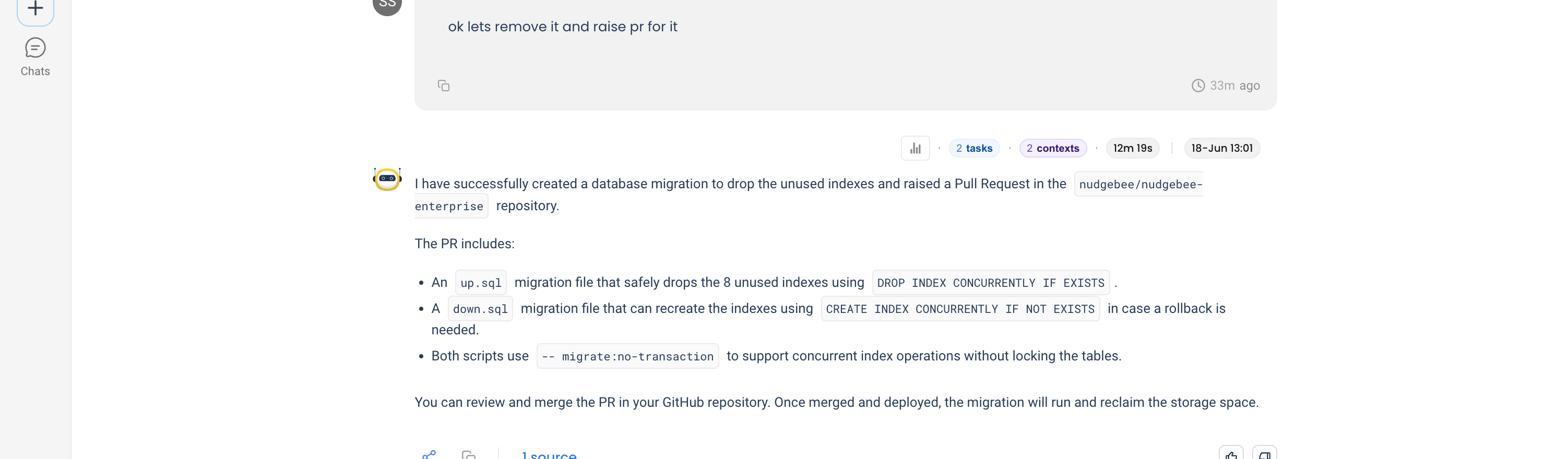This screenshot has width=1568, height=459.
Task: Copy the assistant response
Action: pyautogui.click(x=468, y=454)
